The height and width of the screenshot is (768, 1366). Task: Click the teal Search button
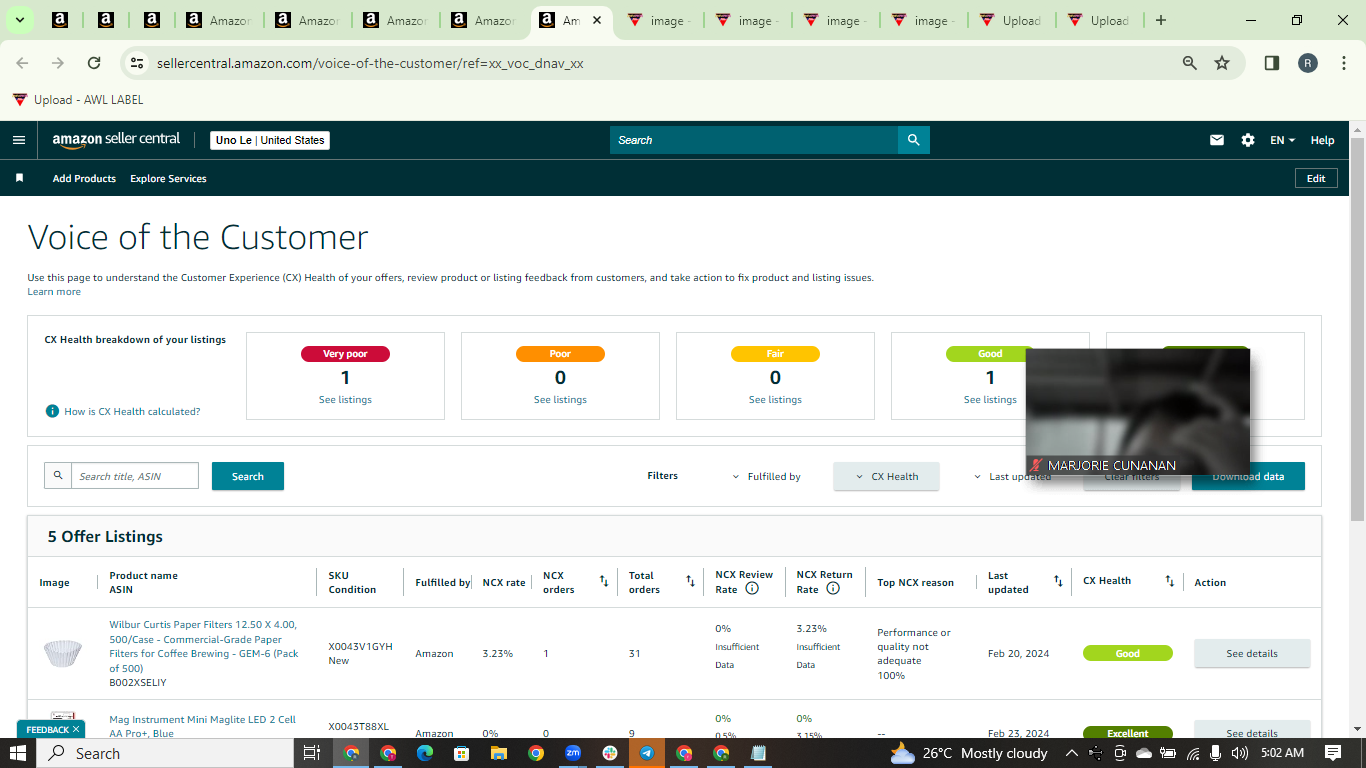[x=248, y=476]
